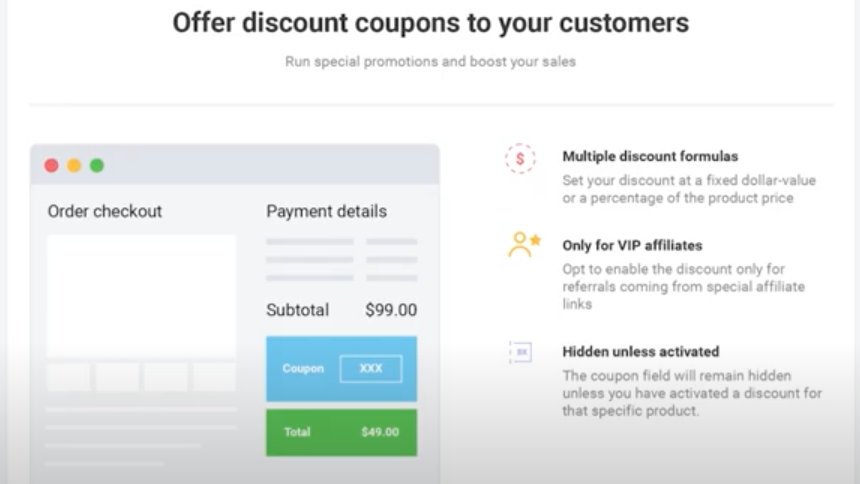Click the green Total $49.00 bar
Screen dimensions: 860x484
341,432
